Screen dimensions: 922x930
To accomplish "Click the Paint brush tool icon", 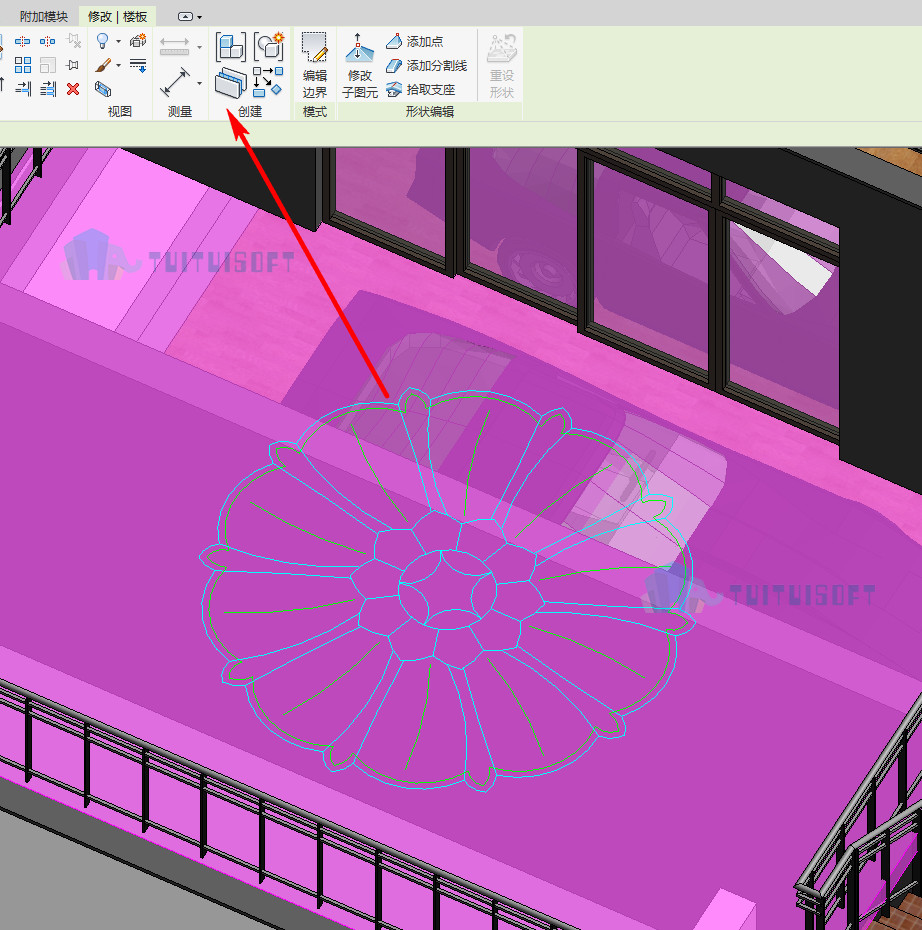I will click(x=103, y=65).
